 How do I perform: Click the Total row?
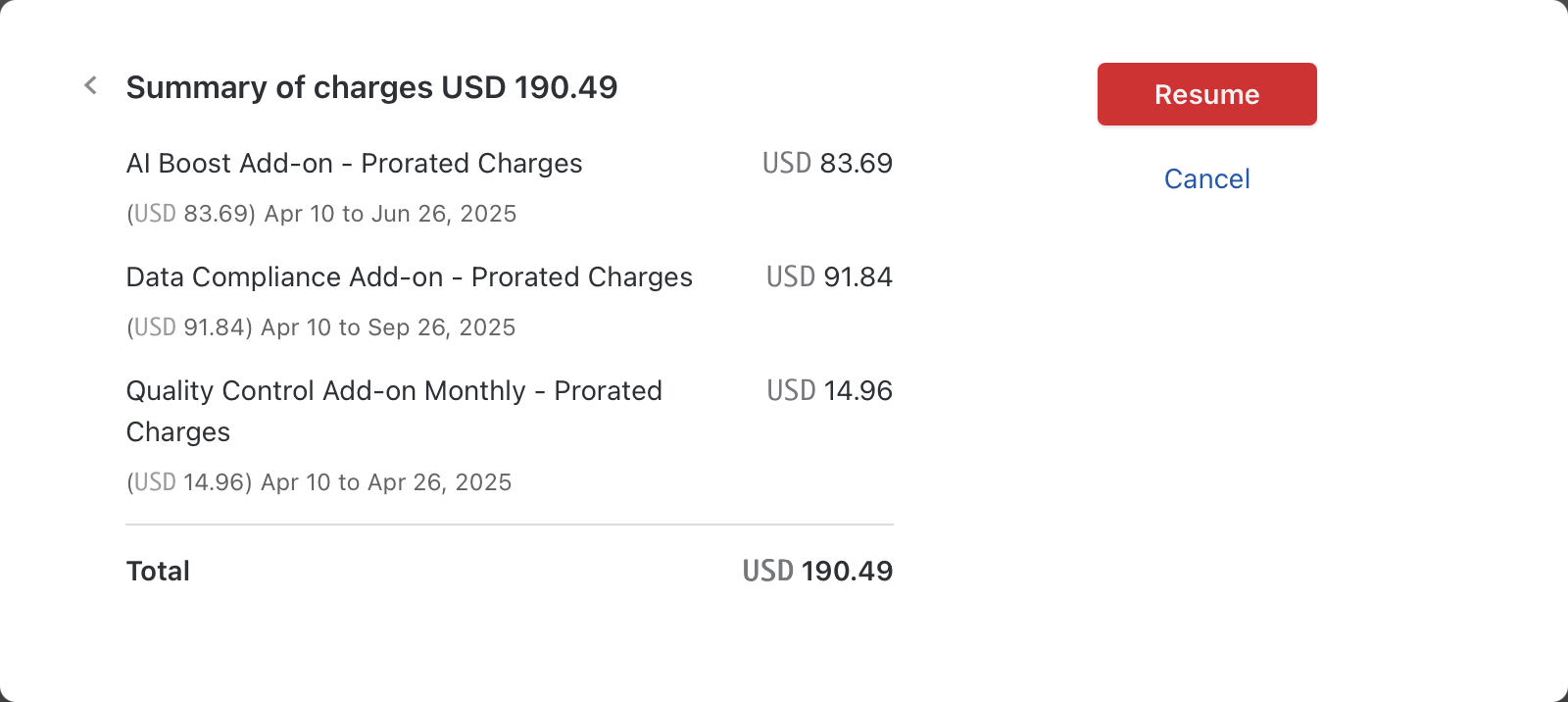coord(158,571)
